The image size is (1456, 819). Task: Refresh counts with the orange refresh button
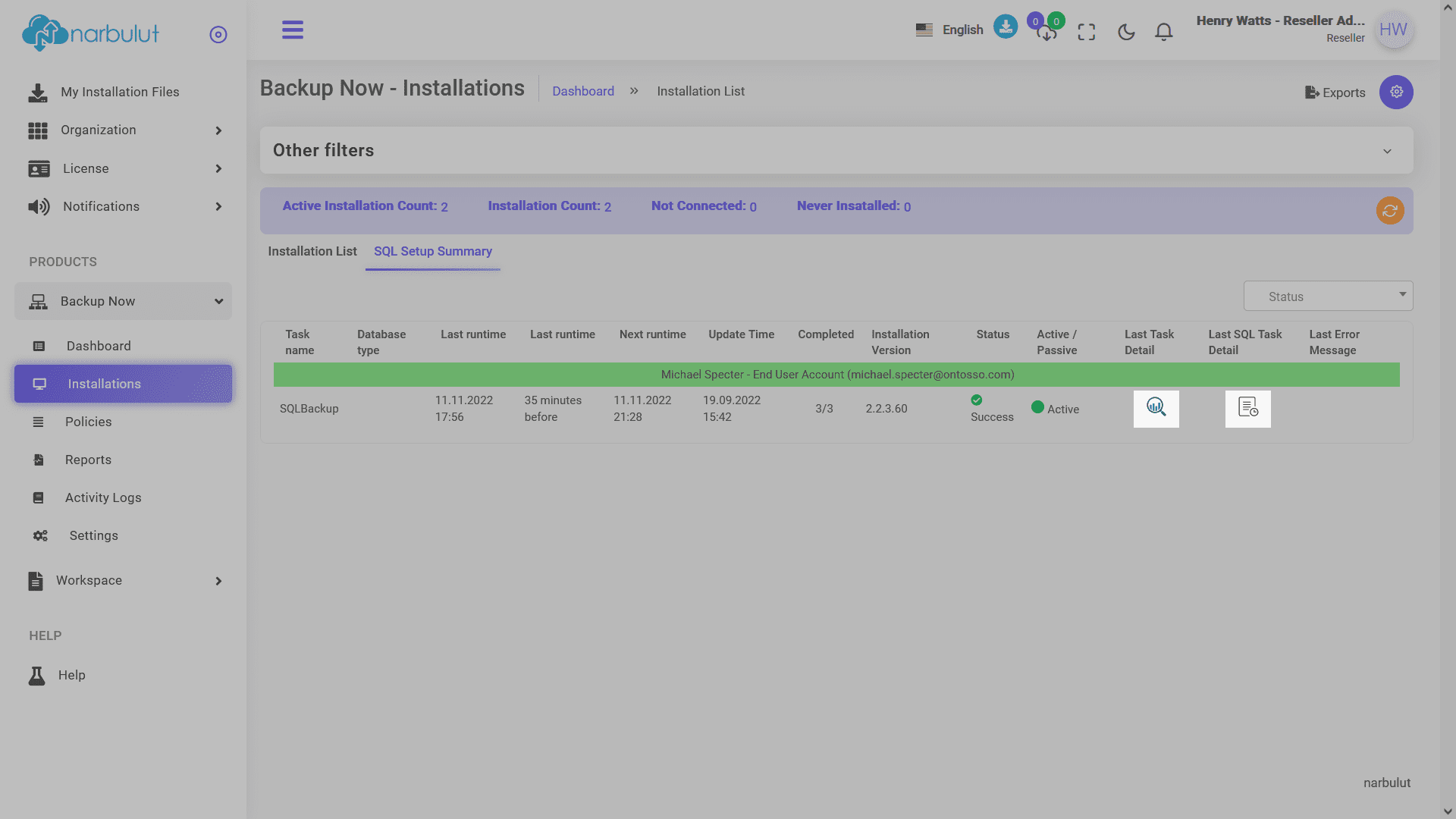[1390, 211]
